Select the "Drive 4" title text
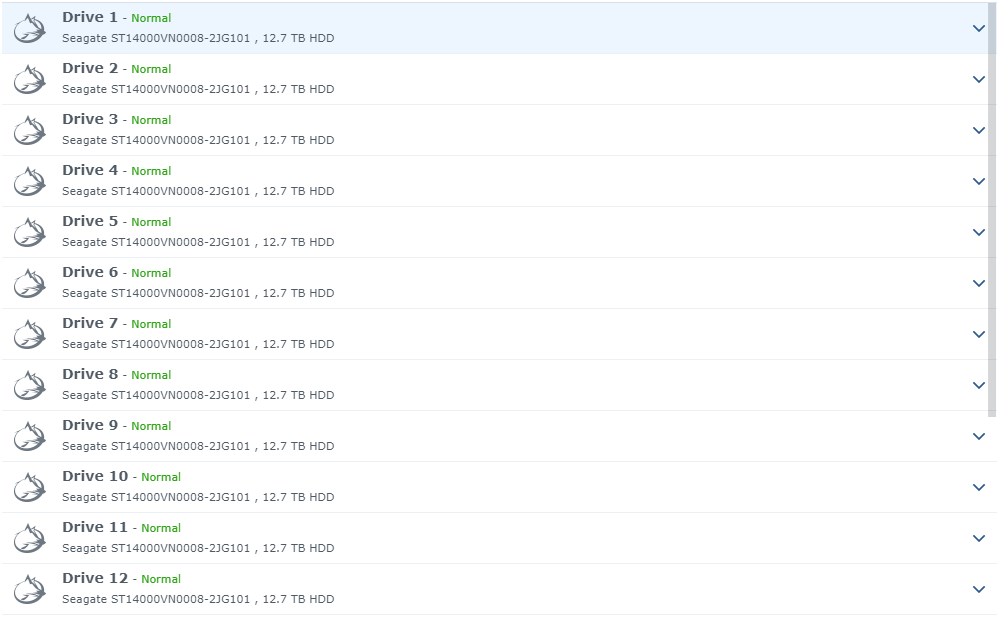This screenshot has height=619, width=1008. (90, 170)
